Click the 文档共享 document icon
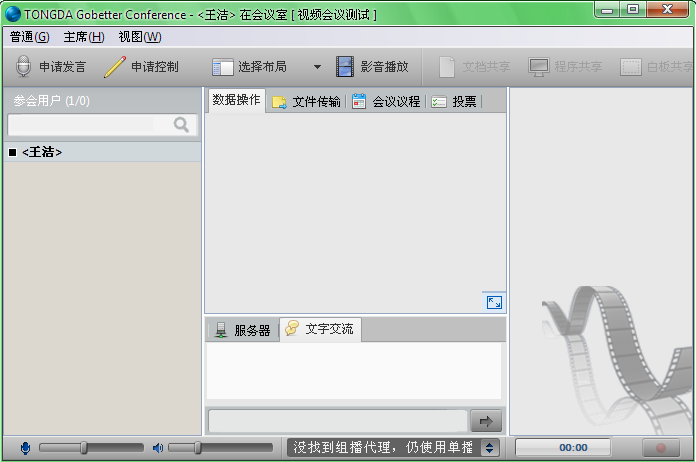This screenshot has width=696, height=462. pos(447,67)
